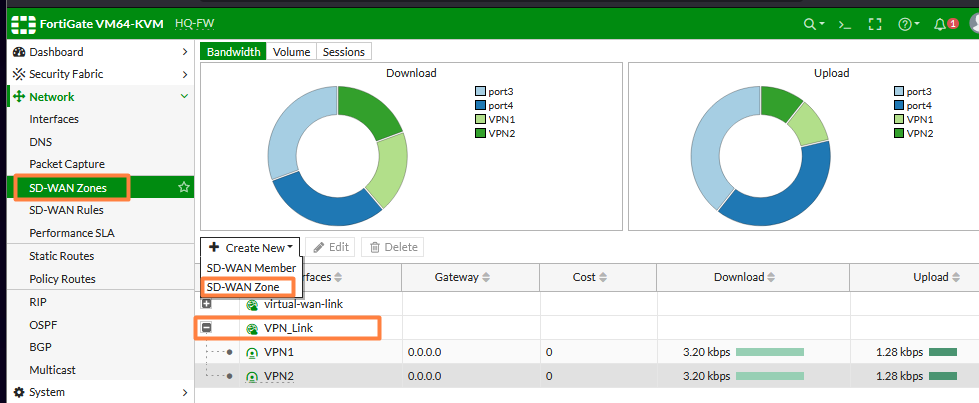The height and width of the screenshot is (403, 979).
Task: Click the Security Fabric icon
Action: pyautogui.click(x=19, y=74)
